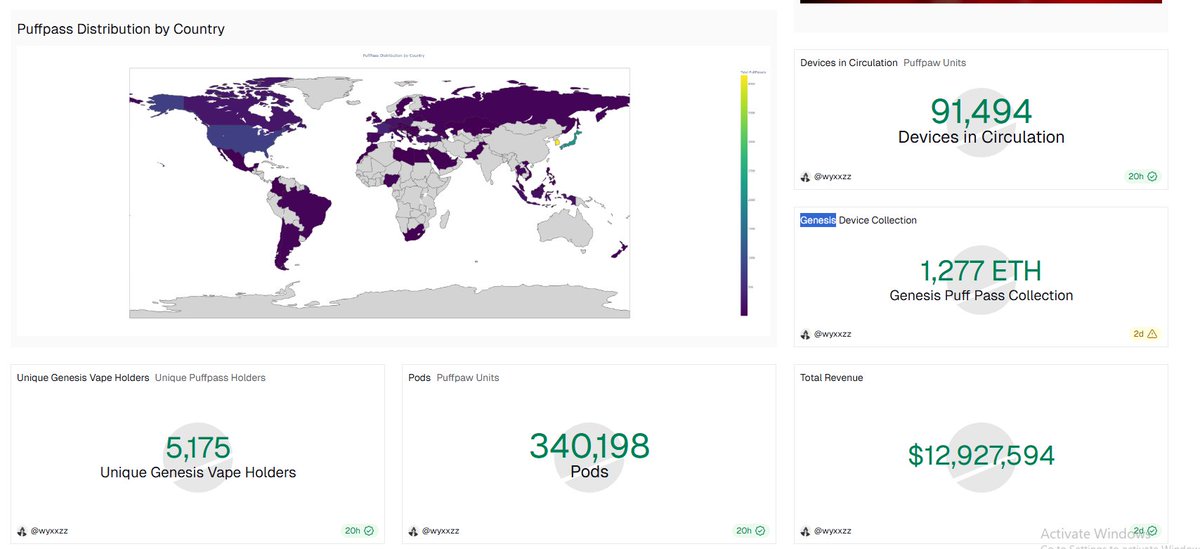
Task: Click the Genesis Puff Pass Collection caption
Action: pos(981,296)
